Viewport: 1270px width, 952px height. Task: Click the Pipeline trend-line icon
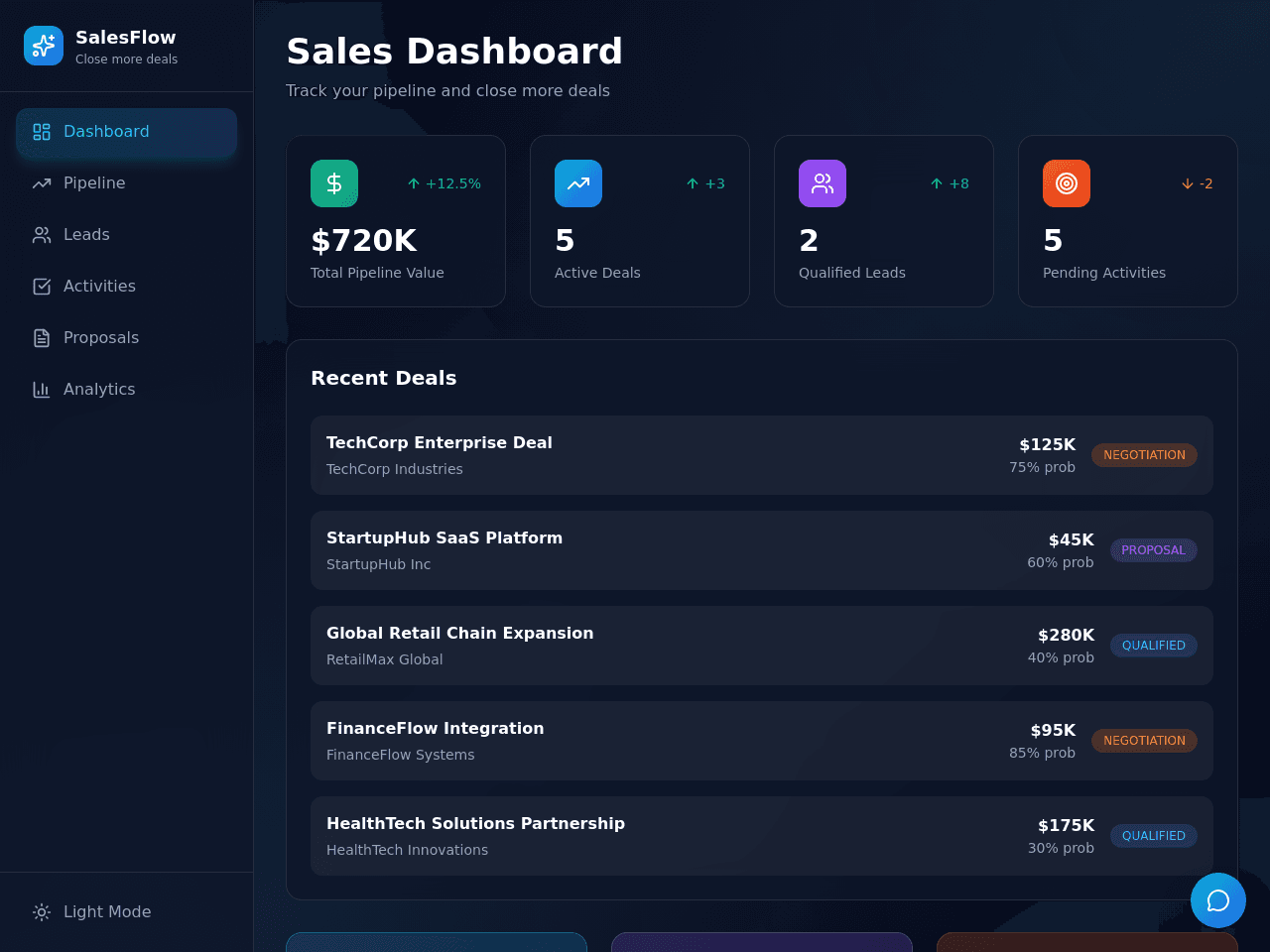pyautogui.click(x=42, y=183)
